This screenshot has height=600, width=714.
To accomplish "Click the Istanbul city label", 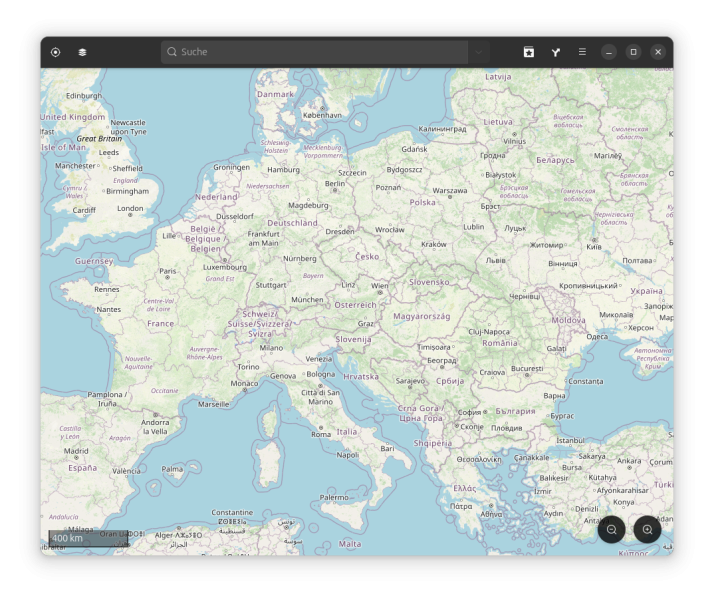I will (570, 440).
